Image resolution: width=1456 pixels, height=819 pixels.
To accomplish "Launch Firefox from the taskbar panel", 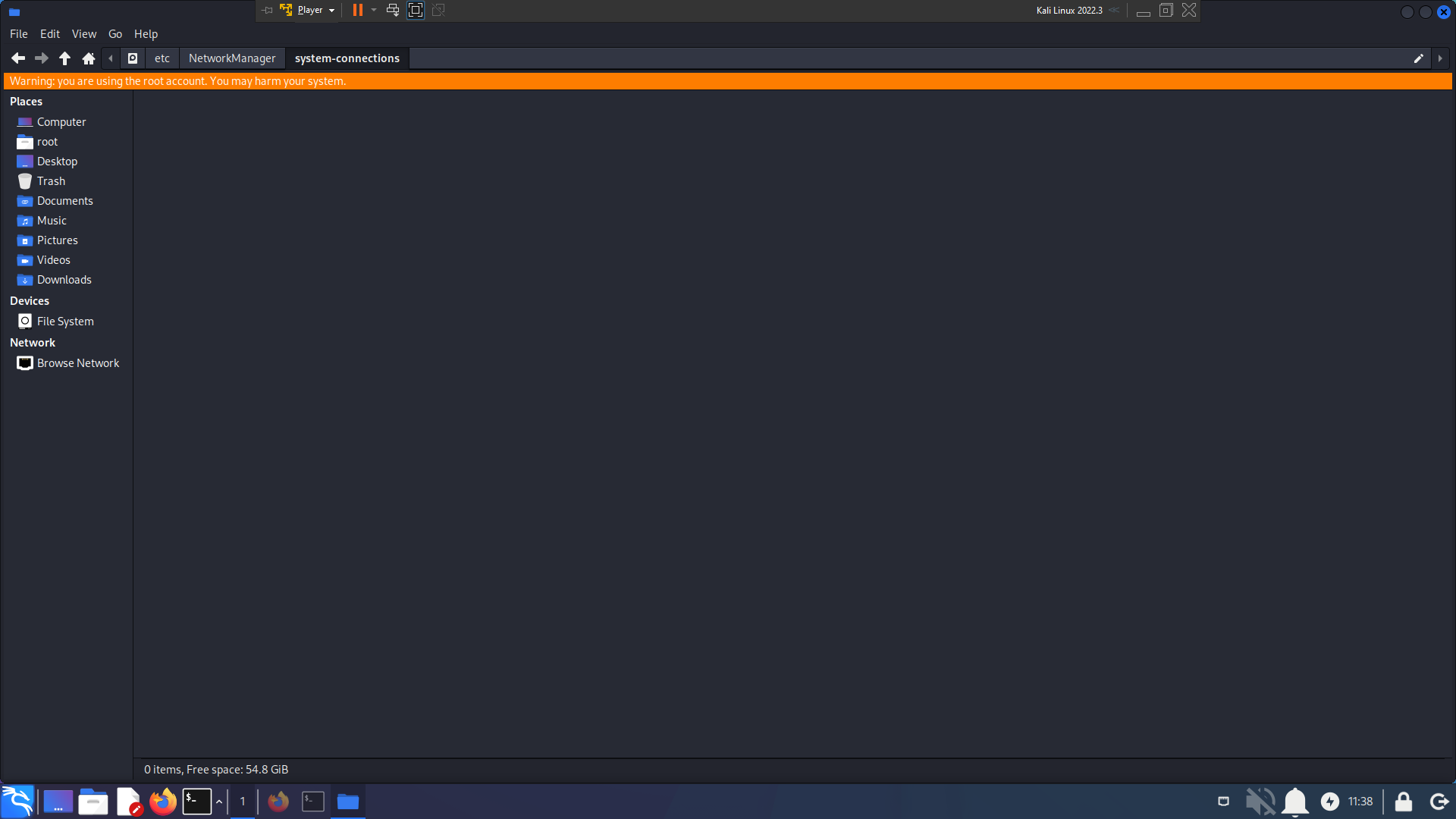I will [x=162, y=802].
